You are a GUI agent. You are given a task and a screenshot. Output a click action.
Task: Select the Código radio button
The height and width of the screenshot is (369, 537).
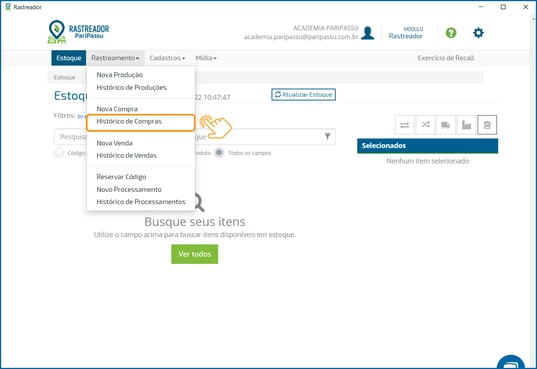point(59,153)
